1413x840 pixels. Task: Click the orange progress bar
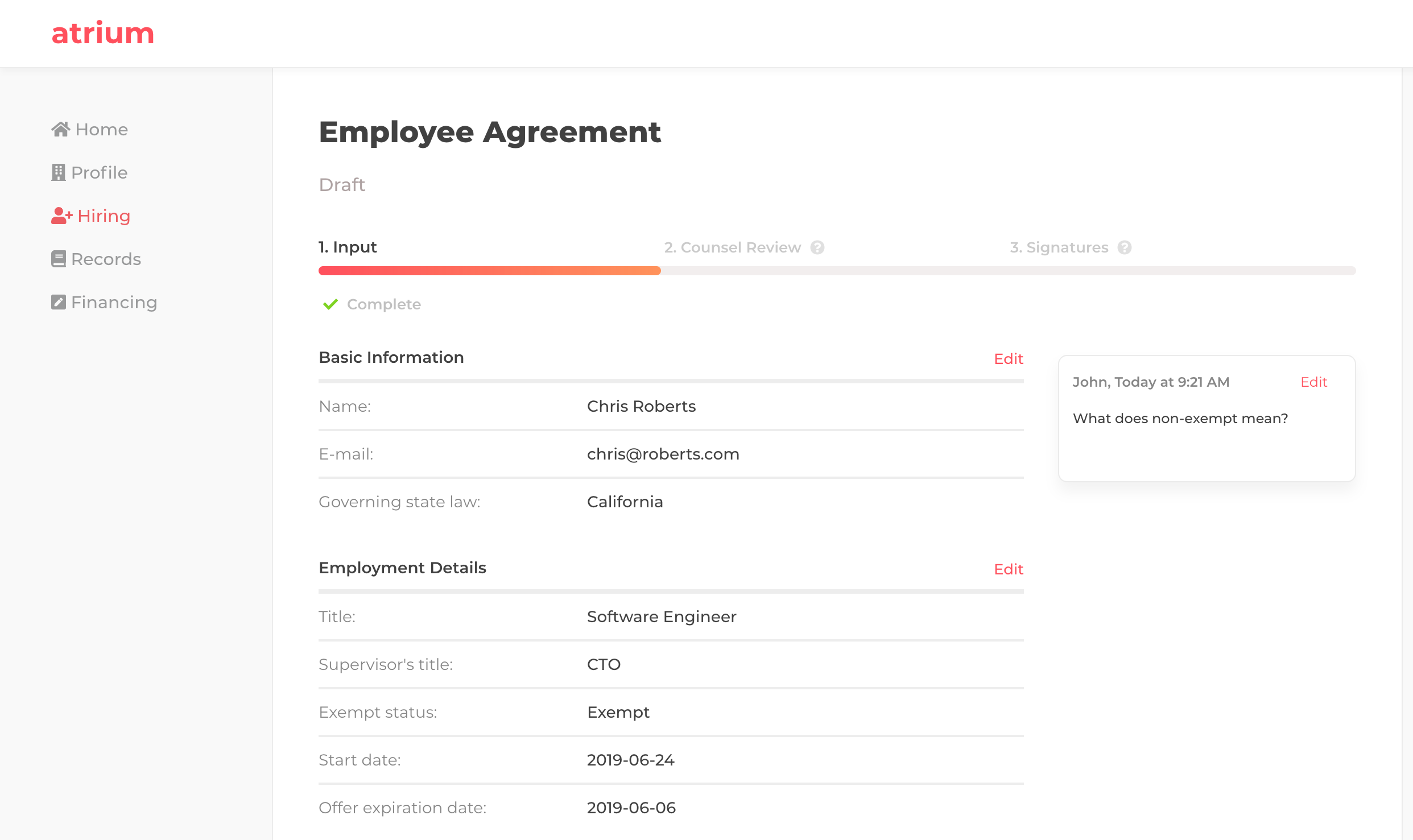489,271
